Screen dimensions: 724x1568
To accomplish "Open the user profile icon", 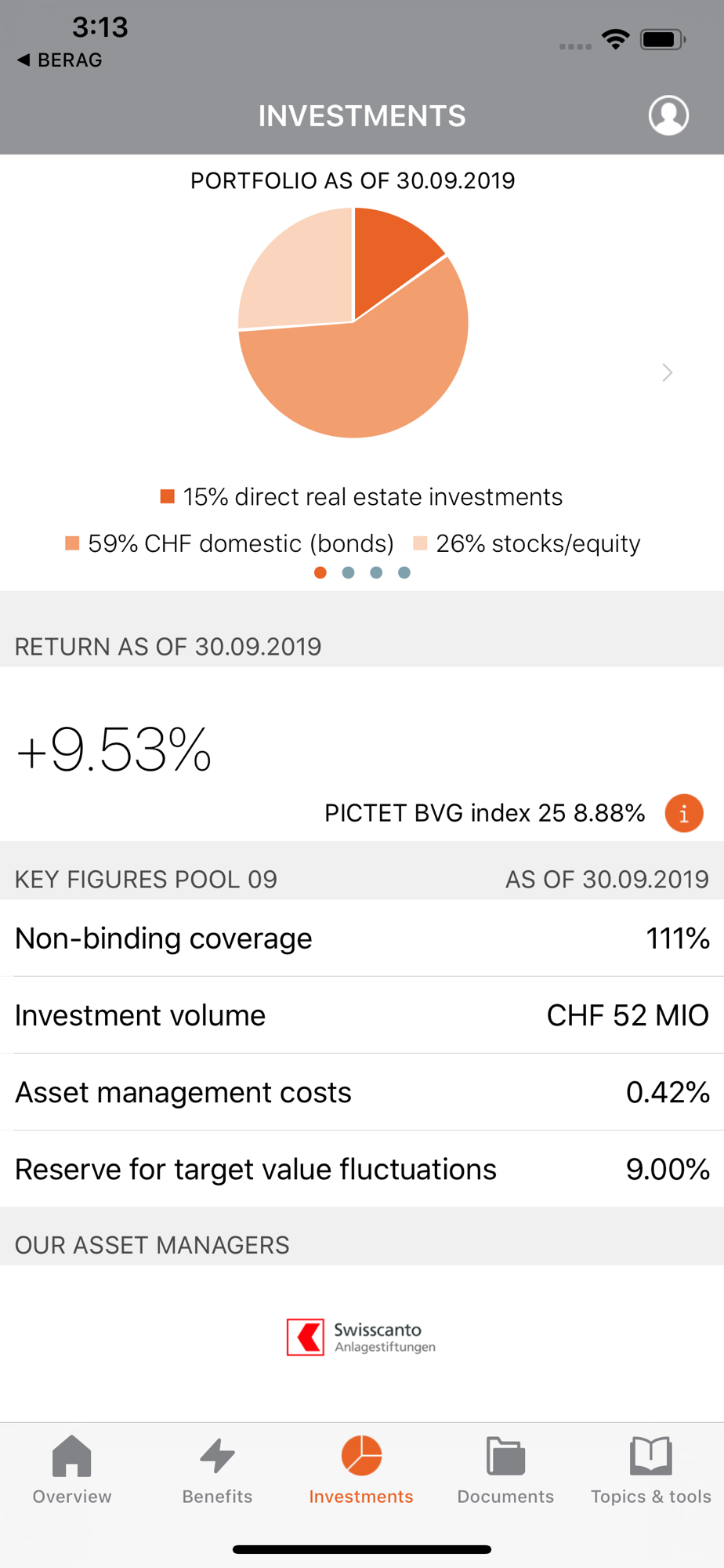I will click(668, 116).
